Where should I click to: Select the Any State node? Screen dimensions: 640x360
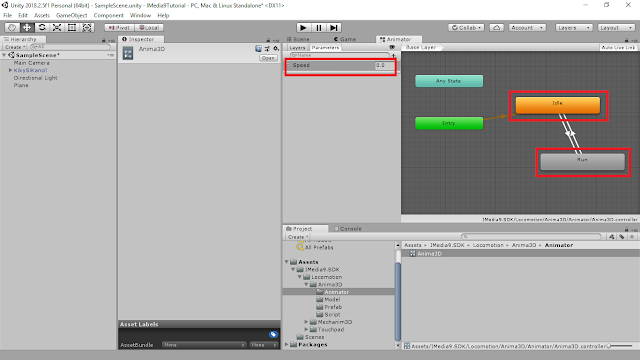pos(449,81)
